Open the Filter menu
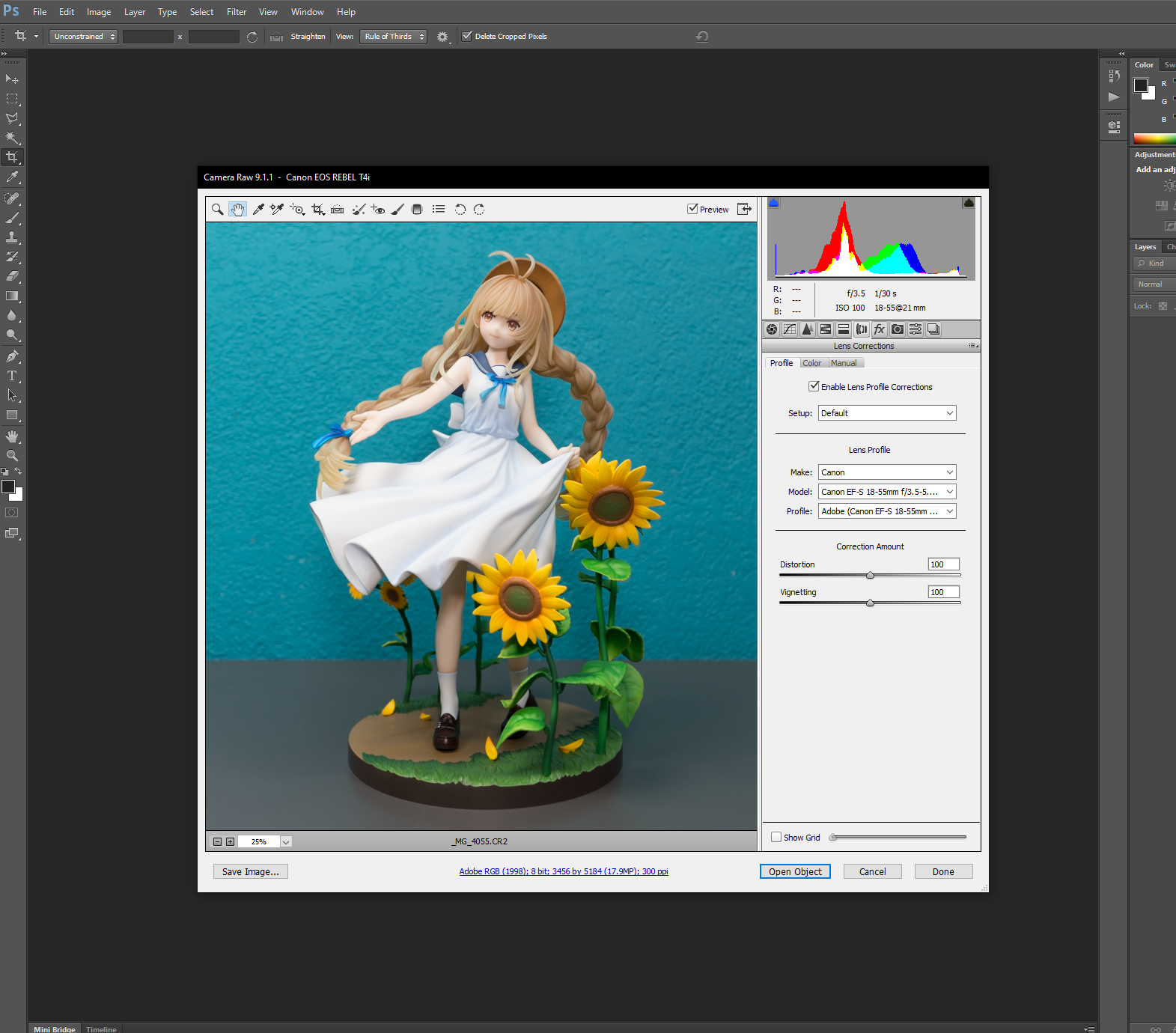 tap(237, 12)
